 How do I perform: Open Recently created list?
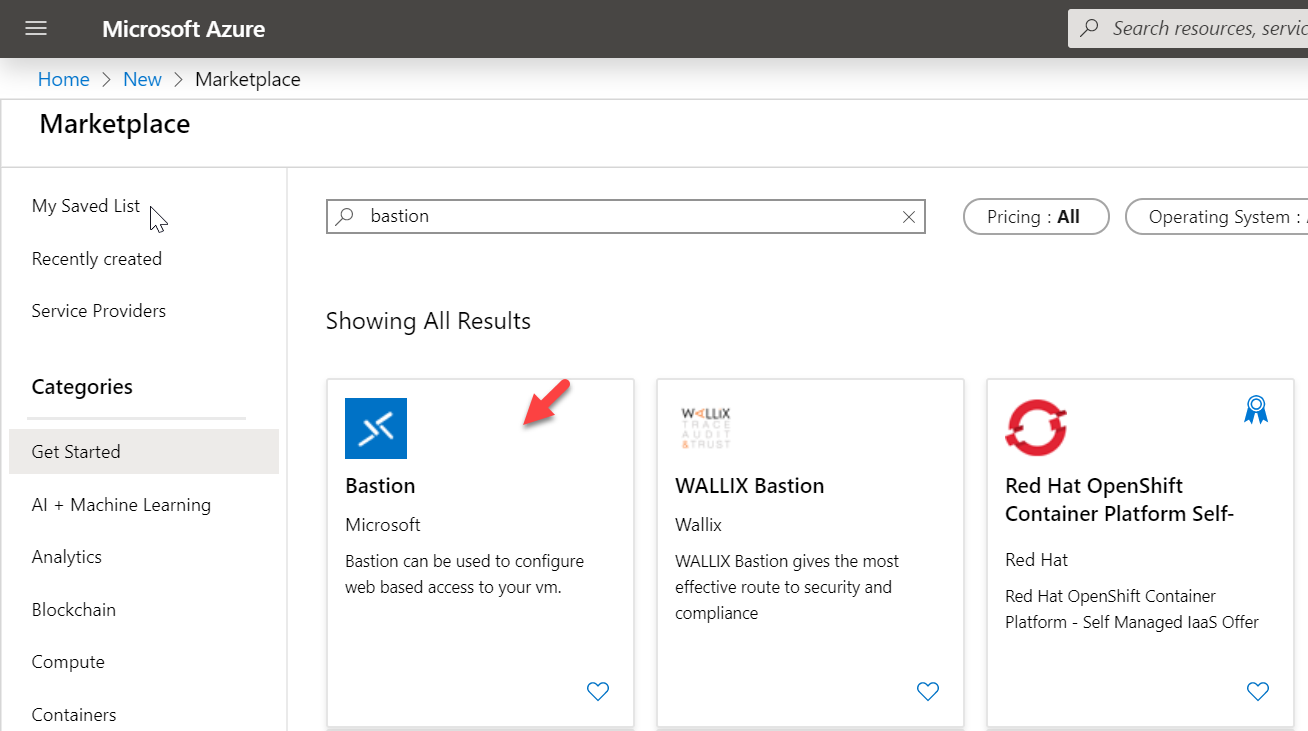(97, 259)
